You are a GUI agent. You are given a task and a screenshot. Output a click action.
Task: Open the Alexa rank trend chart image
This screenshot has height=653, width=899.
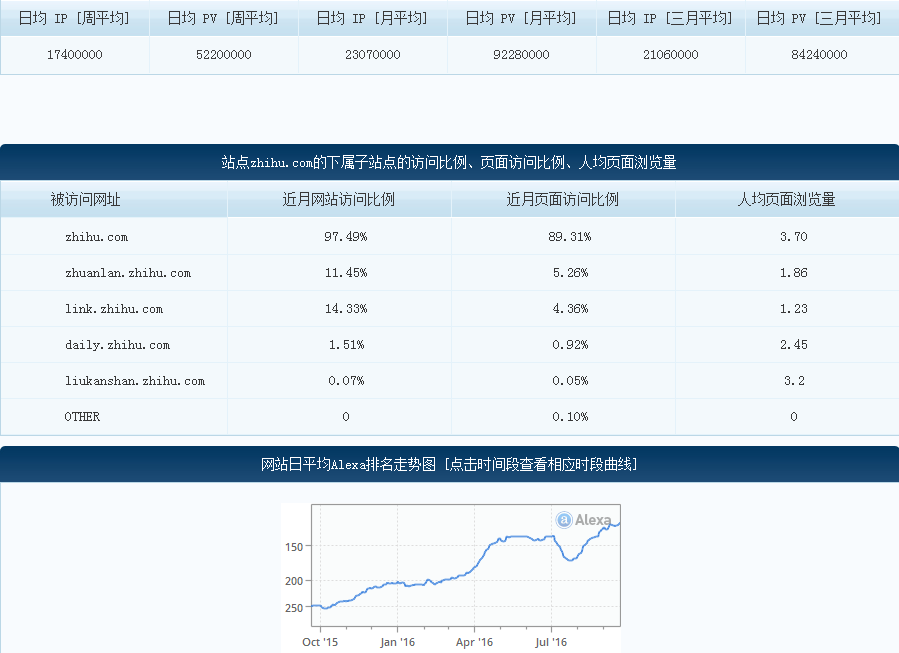pos(451,578)
